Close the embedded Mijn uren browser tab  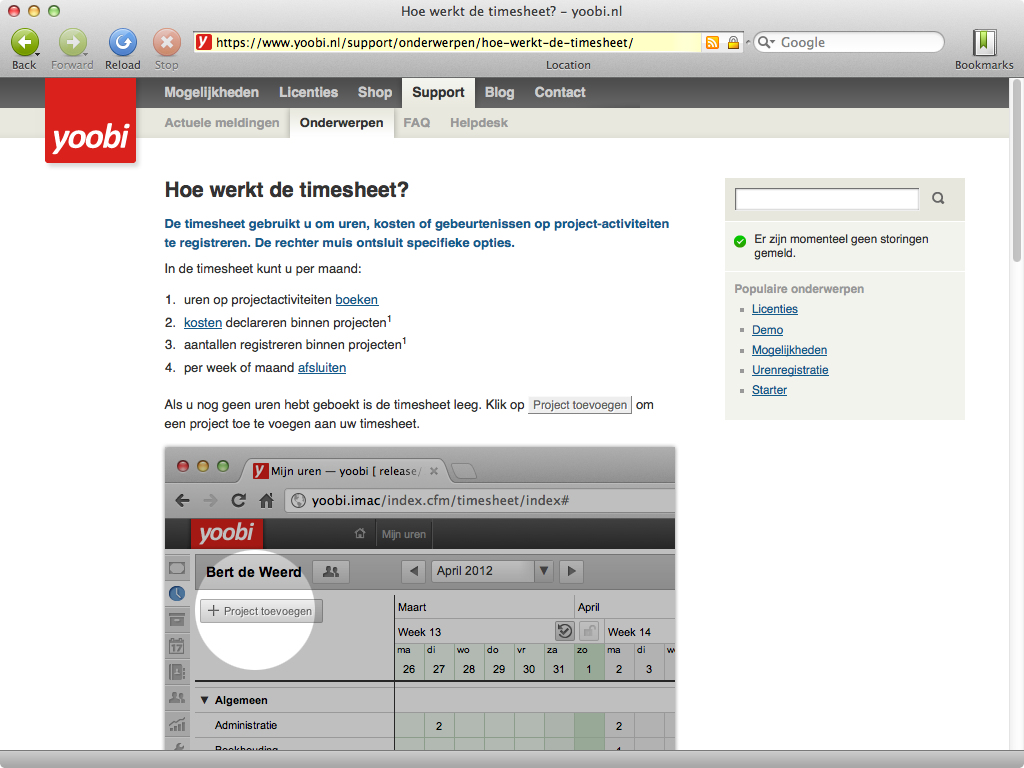tap(434, 471)
